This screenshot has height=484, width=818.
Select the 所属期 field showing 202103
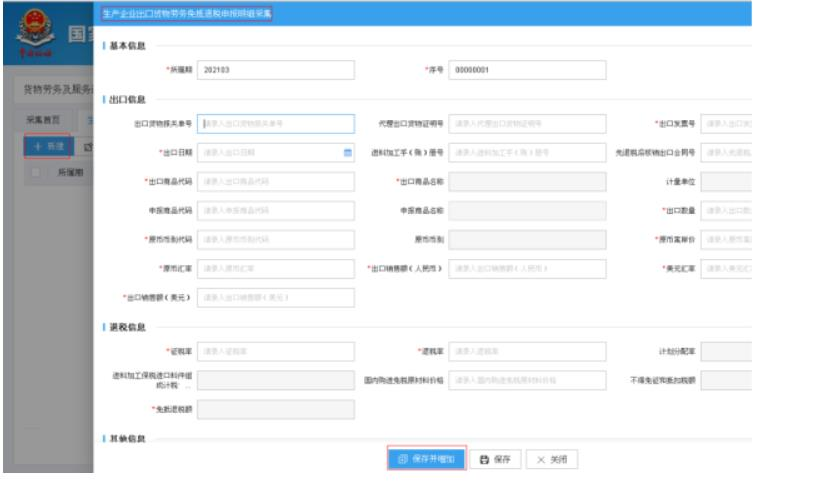(x=276, y=70)
